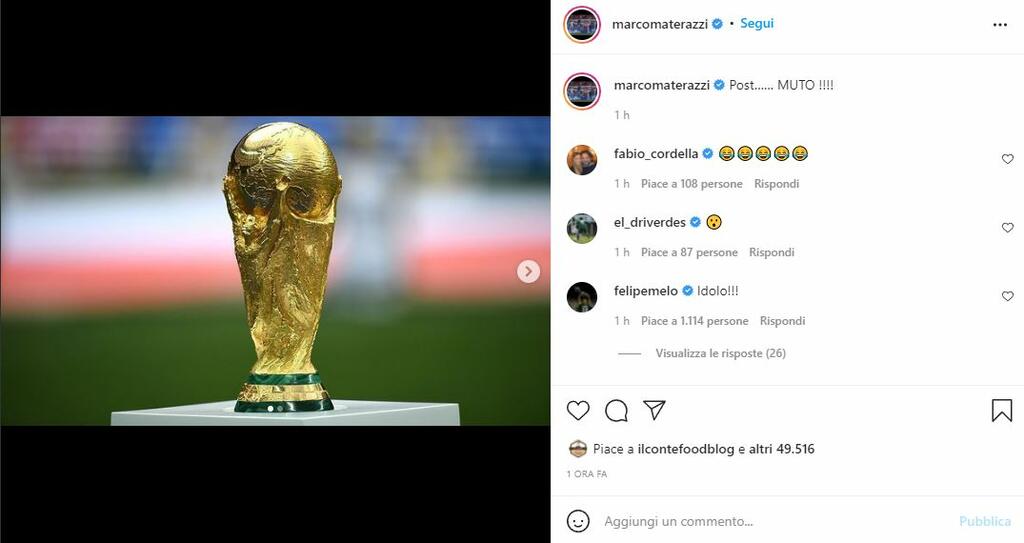
Task: Open comments via the speech bubble icon
Action: [616, 410]
